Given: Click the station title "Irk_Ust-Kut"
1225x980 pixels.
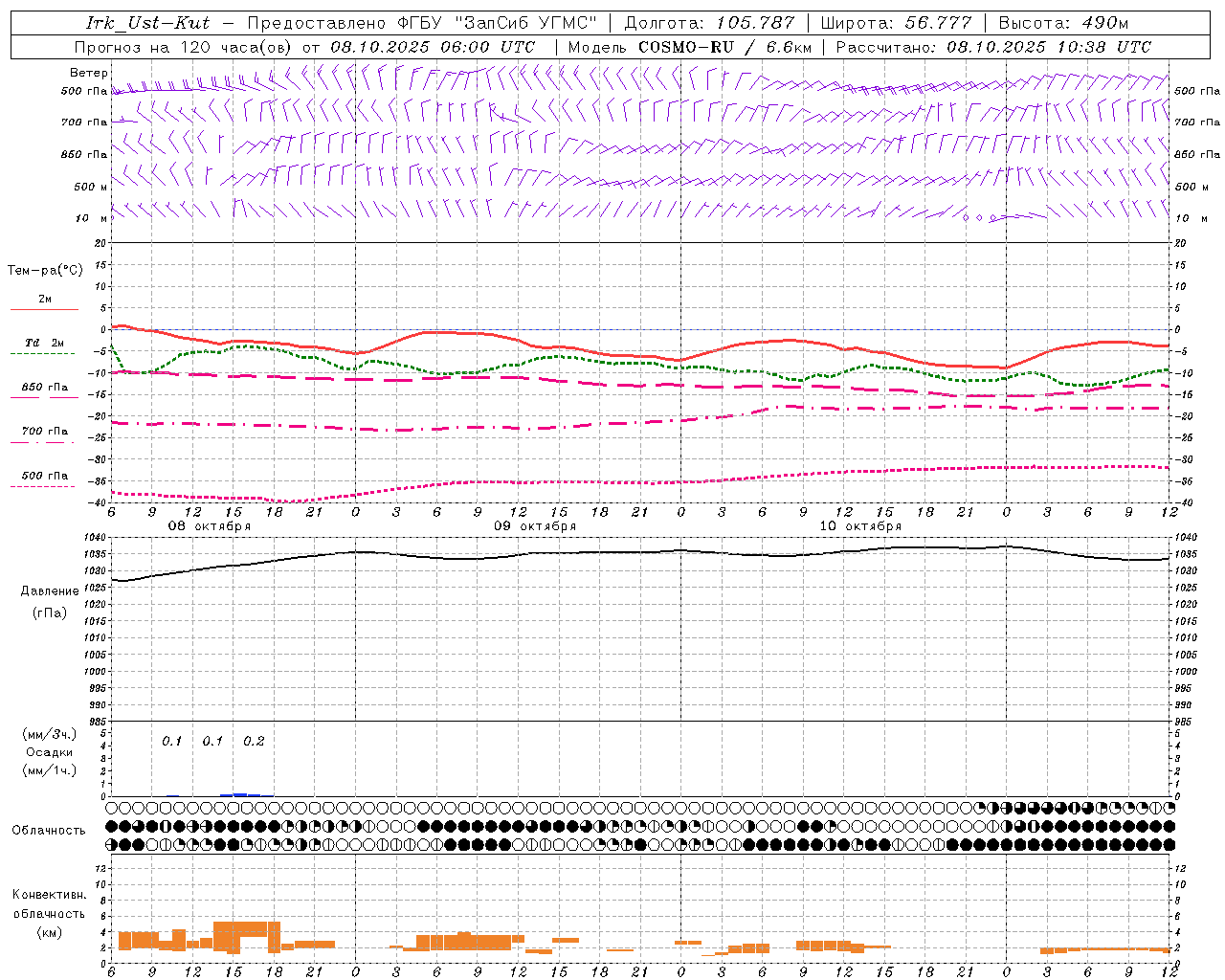Looking at the screenshot, I should pyautogui.click(x=148, y=23).
